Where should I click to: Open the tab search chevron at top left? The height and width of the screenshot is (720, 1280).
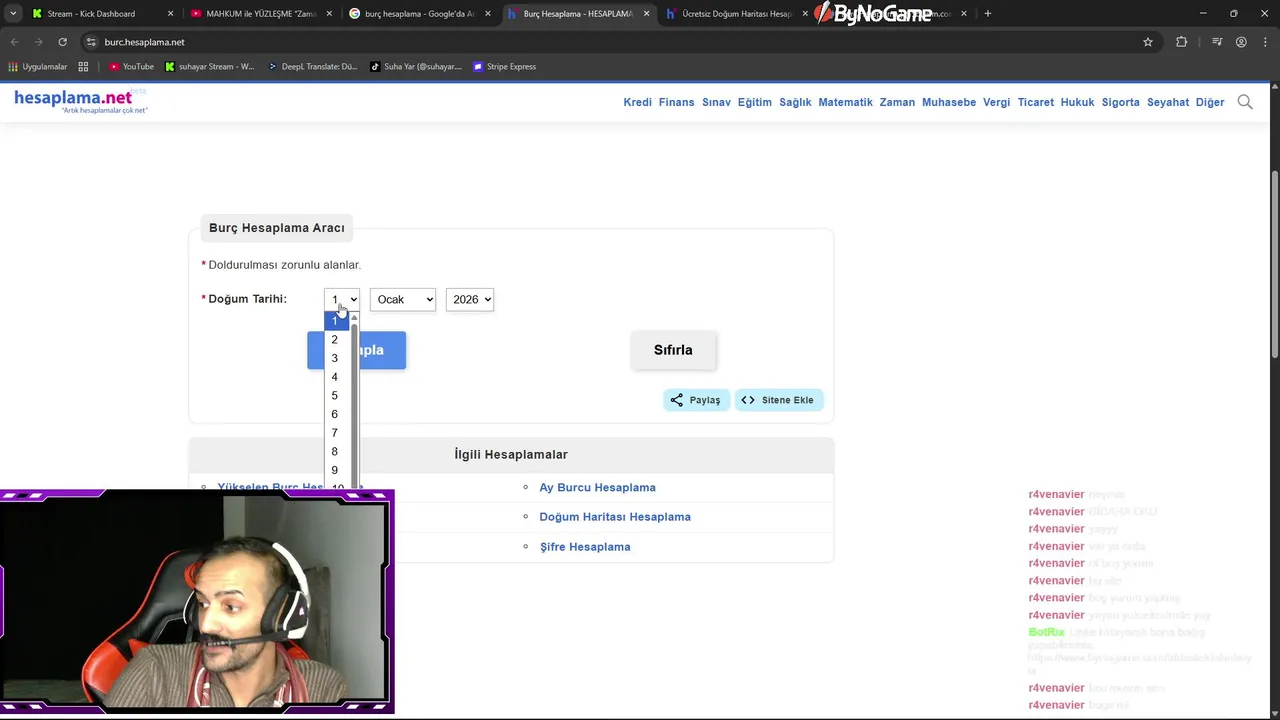[13, 13]
